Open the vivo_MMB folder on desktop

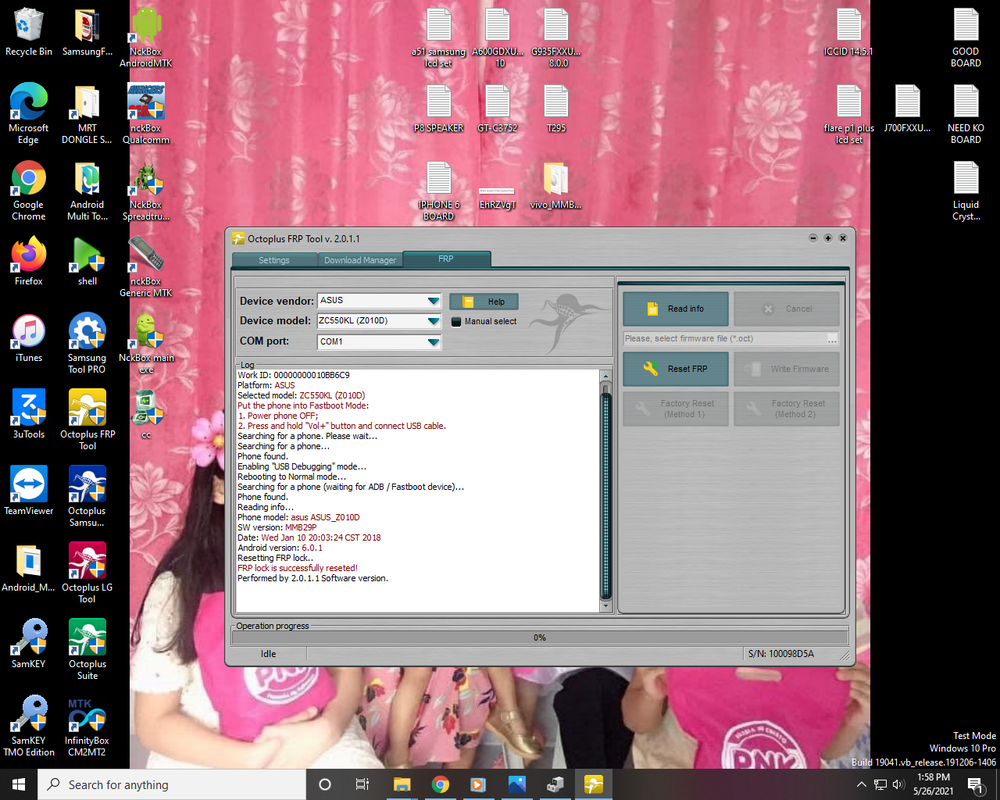pyautogui.click(x=556, y=185)
